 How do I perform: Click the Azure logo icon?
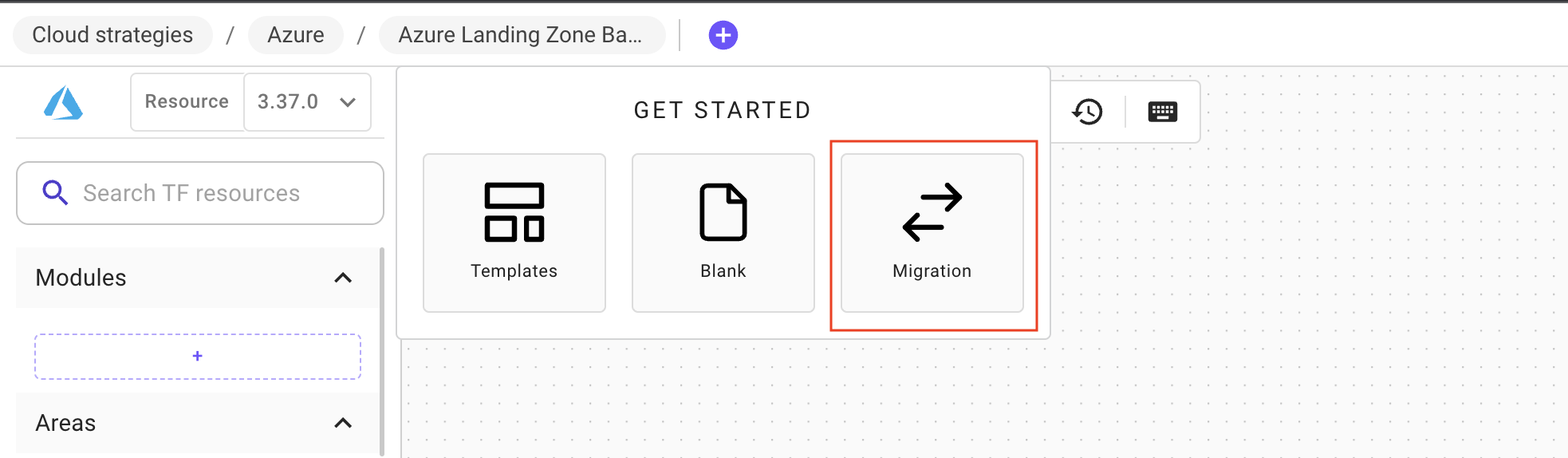point(63,103)
